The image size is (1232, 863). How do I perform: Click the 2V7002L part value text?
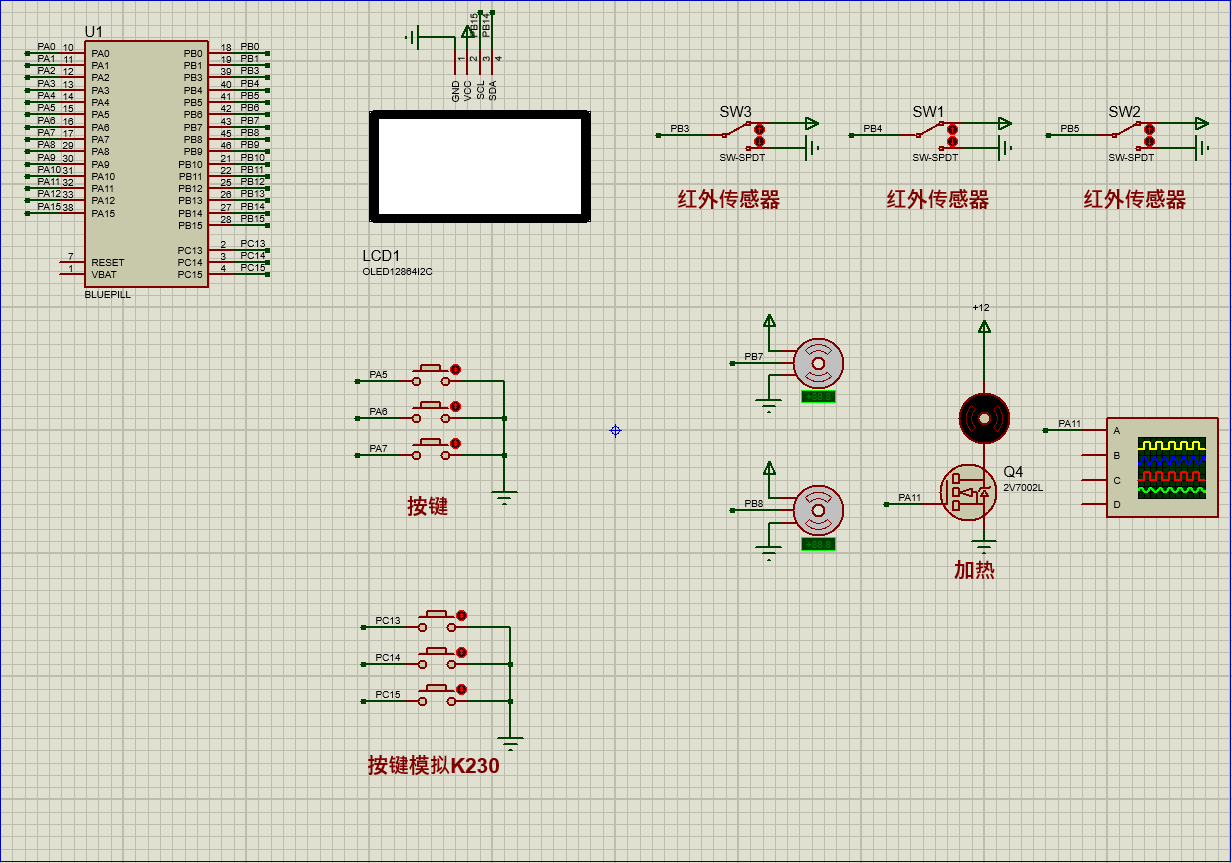(1023, 488)
